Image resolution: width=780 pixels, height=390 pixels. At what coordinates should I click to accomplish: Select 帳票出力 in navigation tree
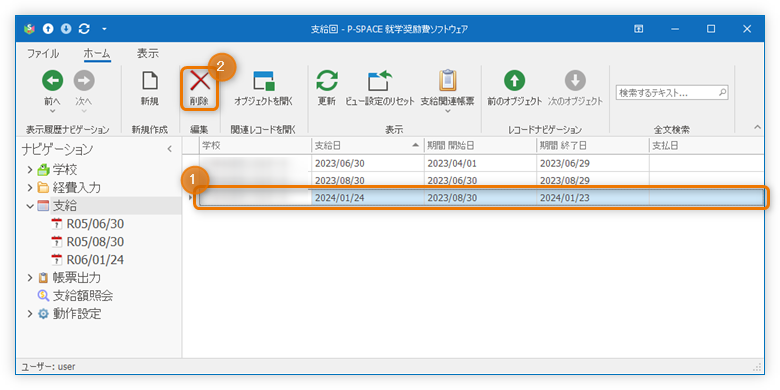click(77, 278)
